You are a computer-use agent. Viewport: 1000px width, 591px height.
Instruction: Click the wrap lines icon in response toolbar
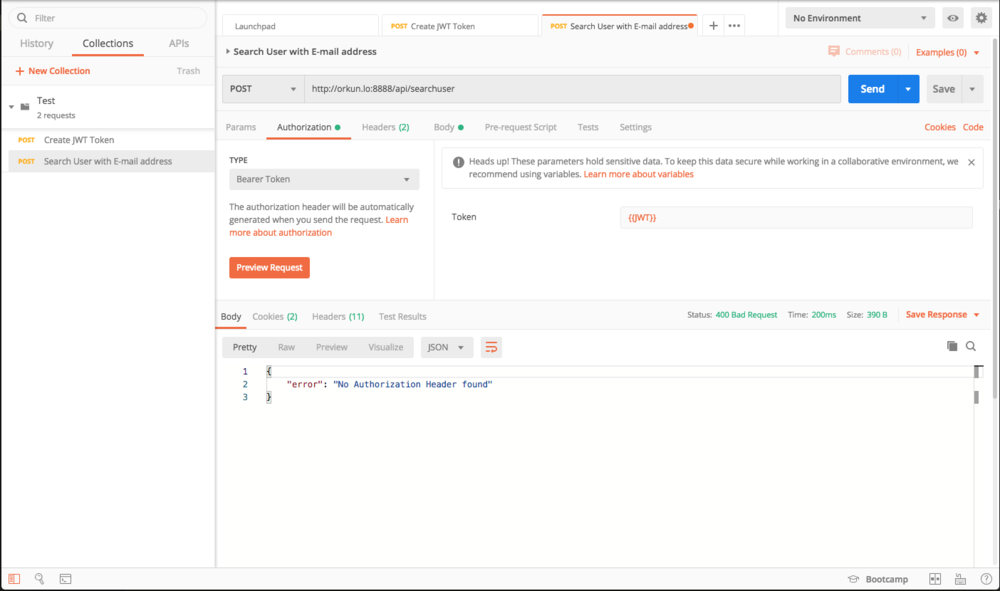point(491,347)
